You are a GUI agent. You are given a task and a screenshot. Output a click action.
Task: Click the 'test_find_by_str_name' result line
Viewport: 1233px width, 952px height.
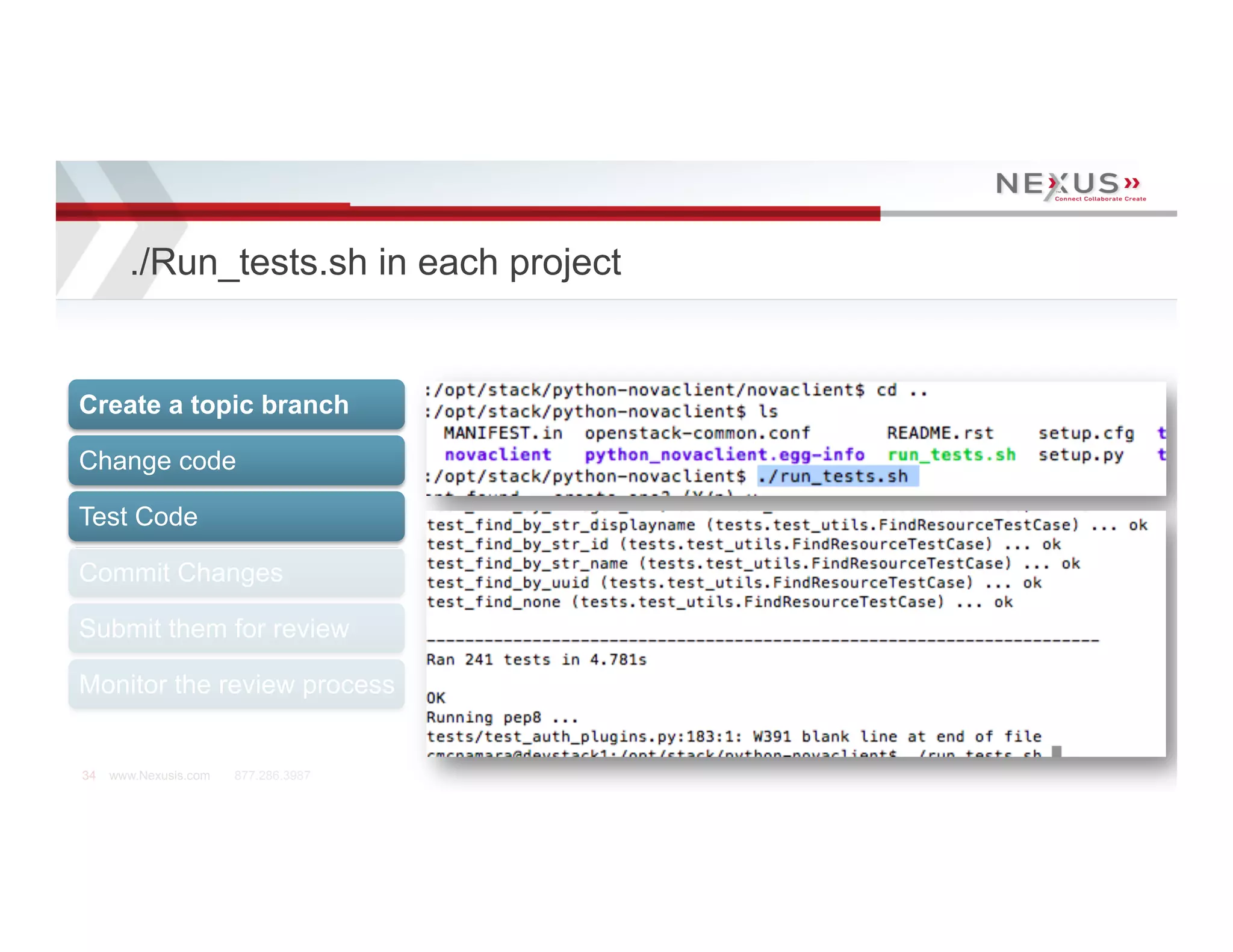coord(753,564)
